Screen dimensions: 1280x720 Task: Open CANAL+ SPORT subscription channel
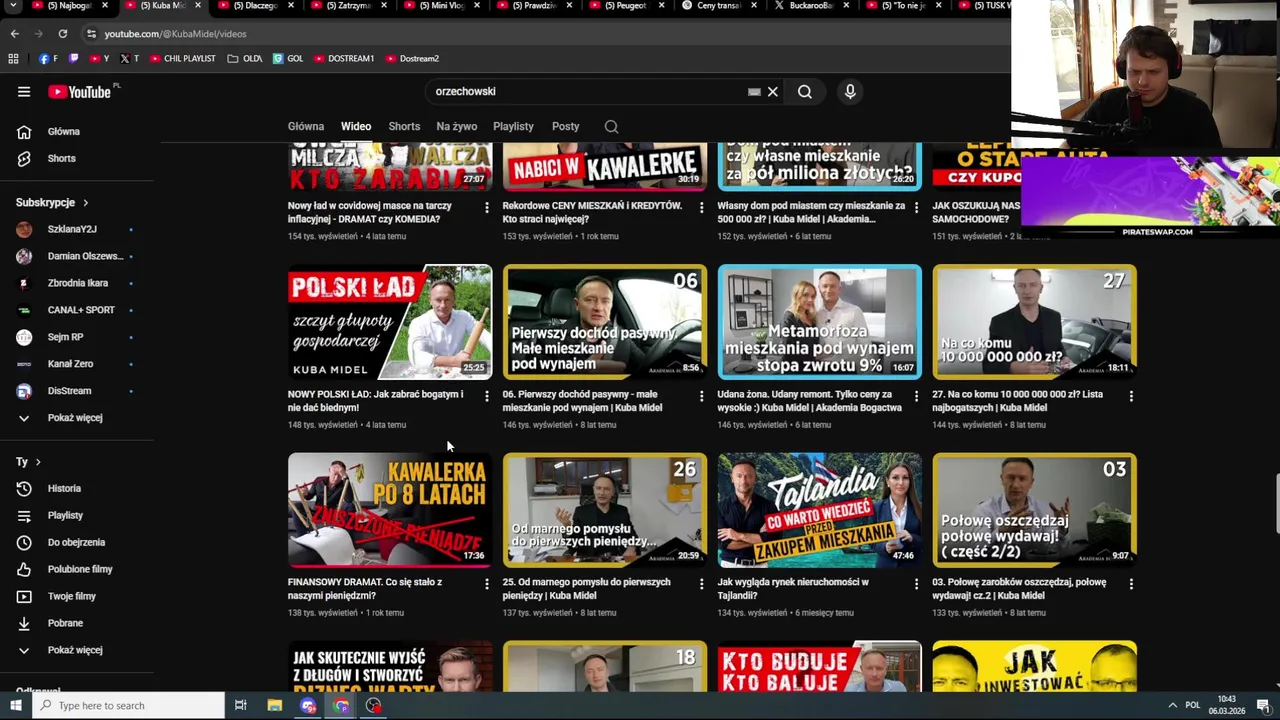80,311
